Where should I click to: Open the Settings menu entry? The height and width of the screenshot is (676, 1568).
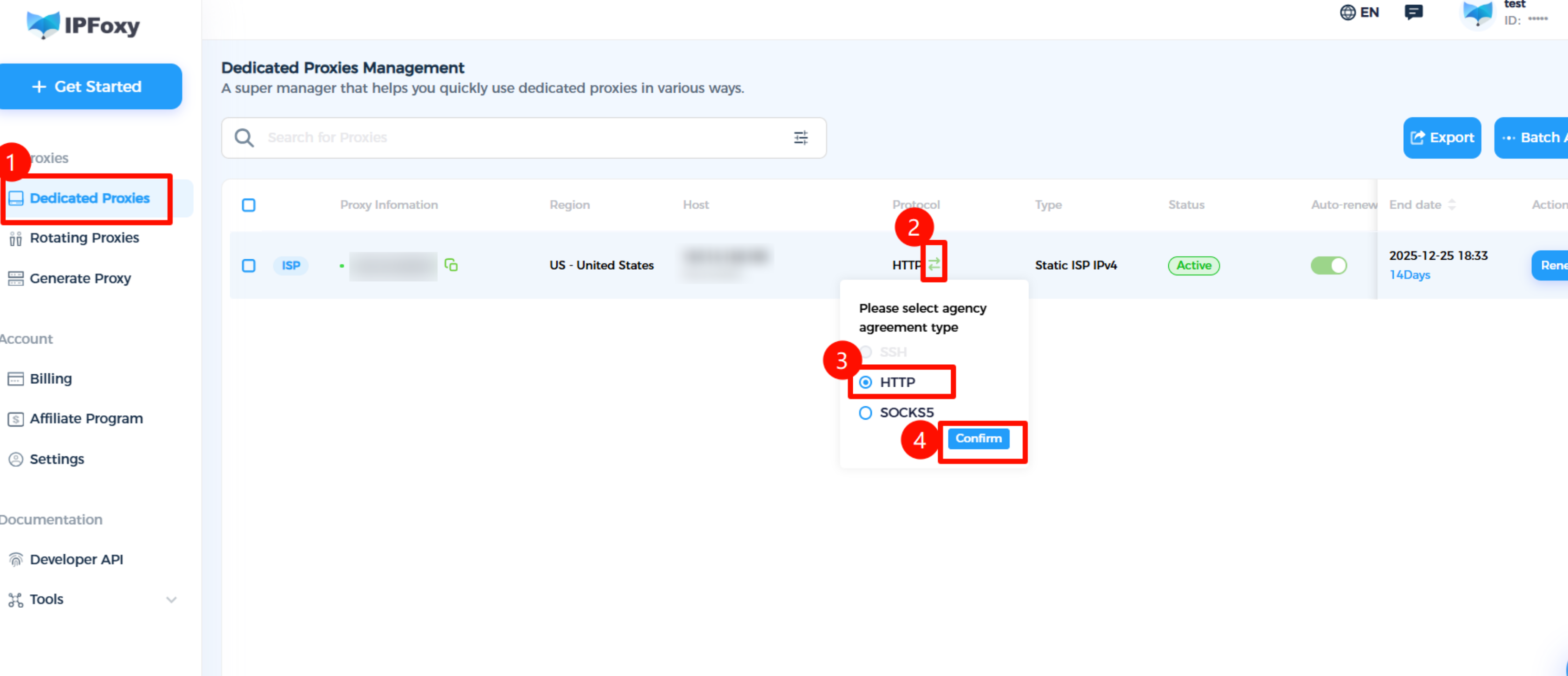pos(57,459)
